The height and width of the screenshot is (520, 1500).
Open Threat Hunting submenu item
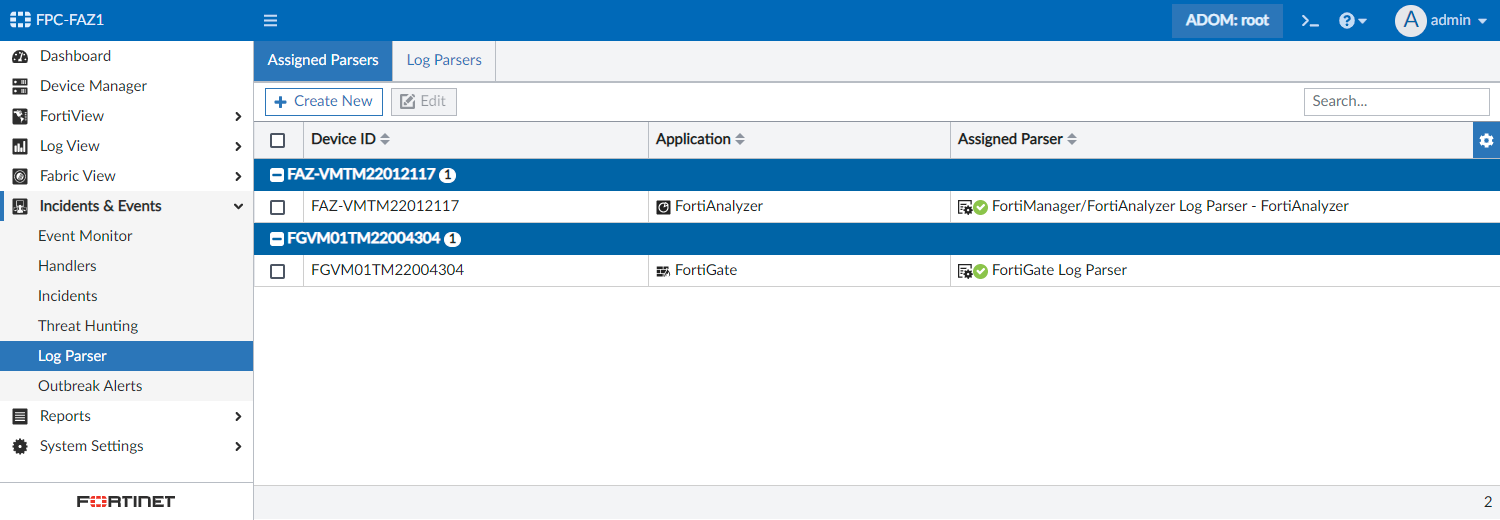pos(126,326)
